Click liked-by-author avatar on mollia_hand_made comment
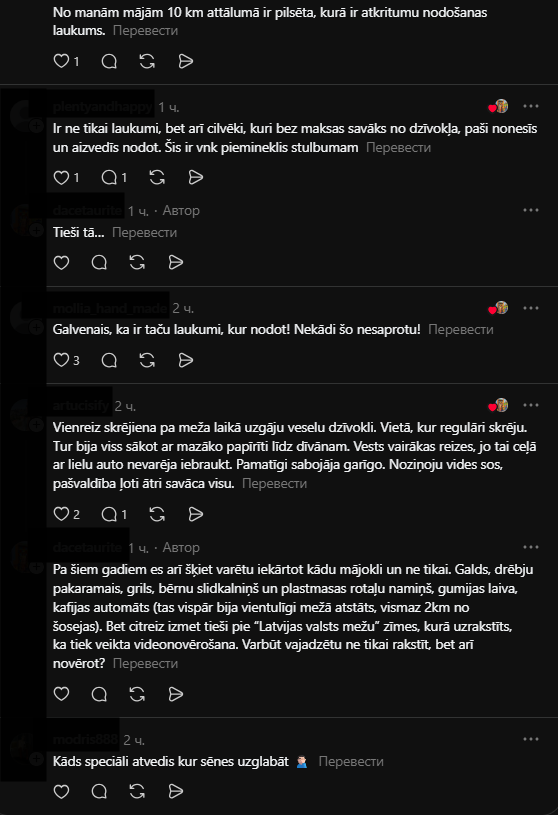This screenshot has width=558, height=815. pyautogui.click(x=499, y=308)
